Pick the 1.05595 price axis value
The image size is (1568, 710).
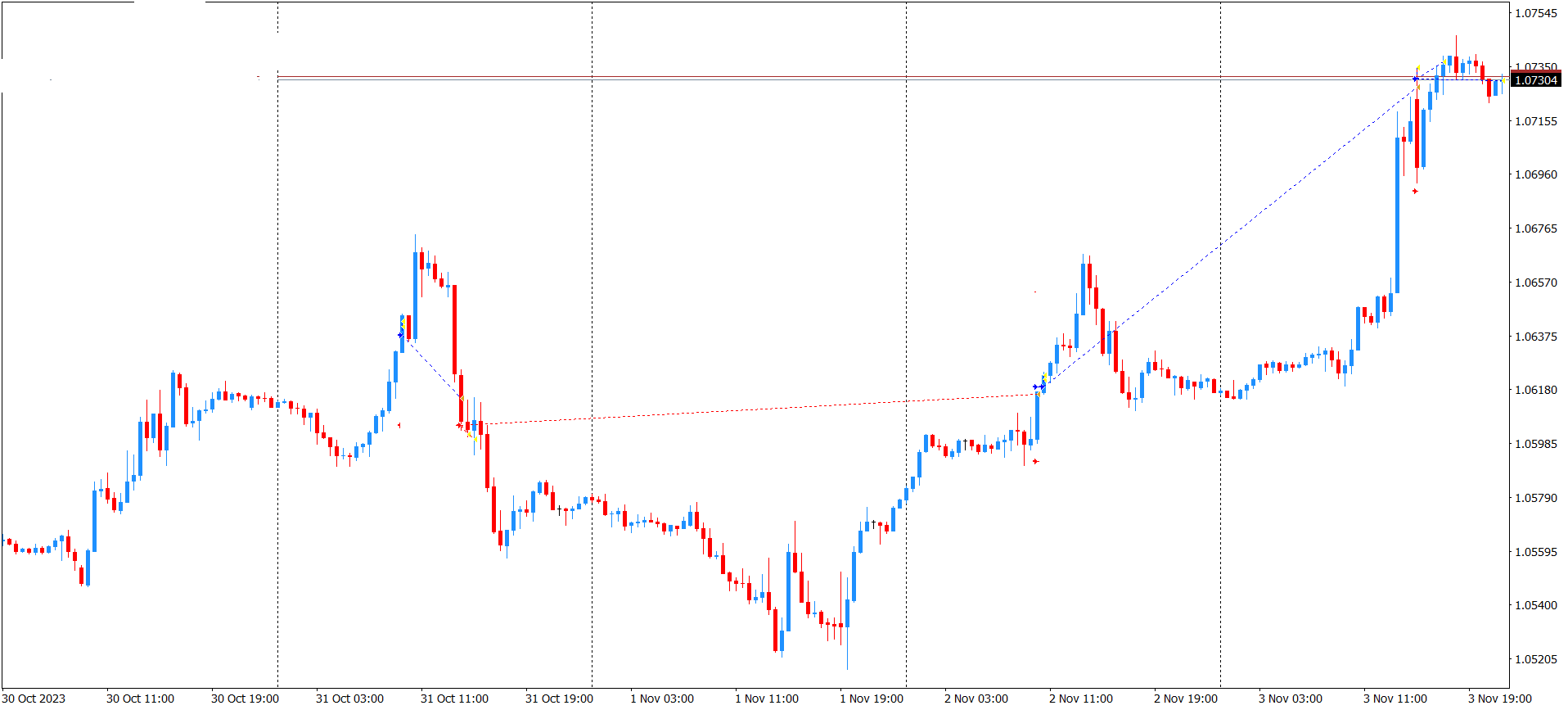coord(1536,552)
